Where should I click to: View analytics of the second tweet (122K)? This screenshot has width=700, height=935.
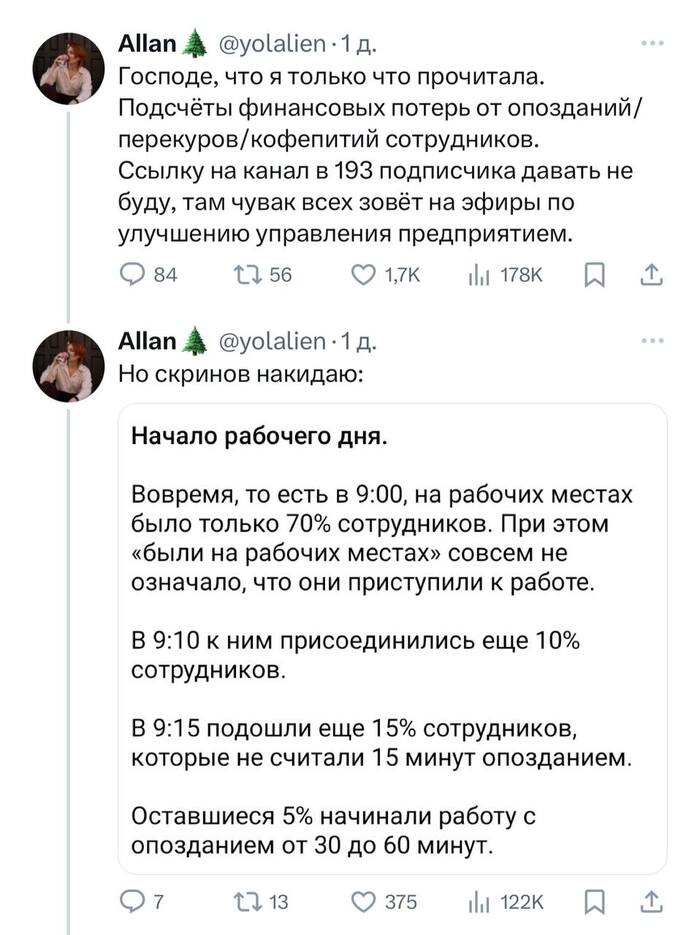pyautogui.click(x=476, y=902)
